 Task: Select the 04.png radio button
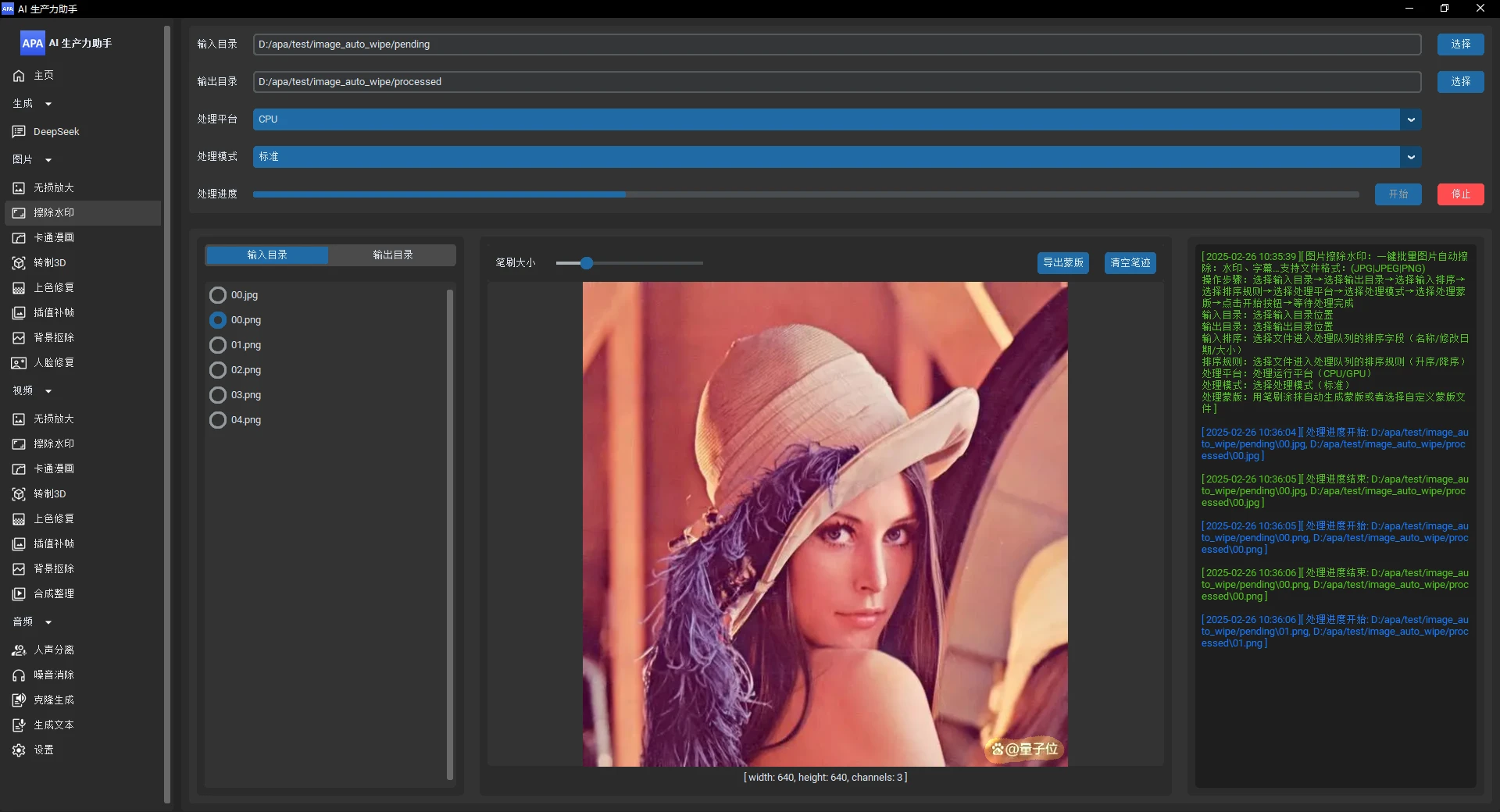coord(218,420)
